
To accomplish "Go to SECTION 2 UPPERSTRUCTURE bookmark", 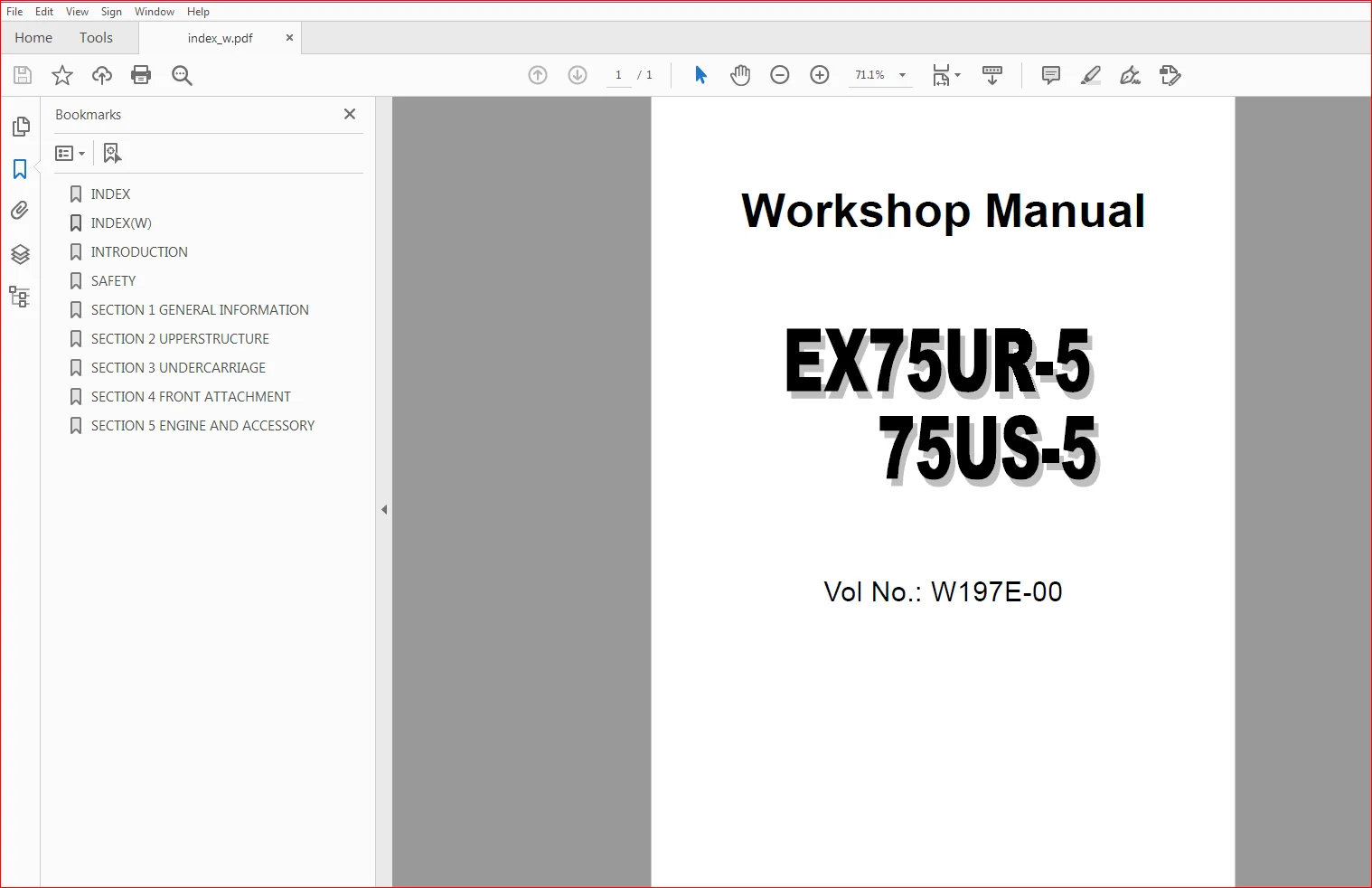I will click(180, 339).
